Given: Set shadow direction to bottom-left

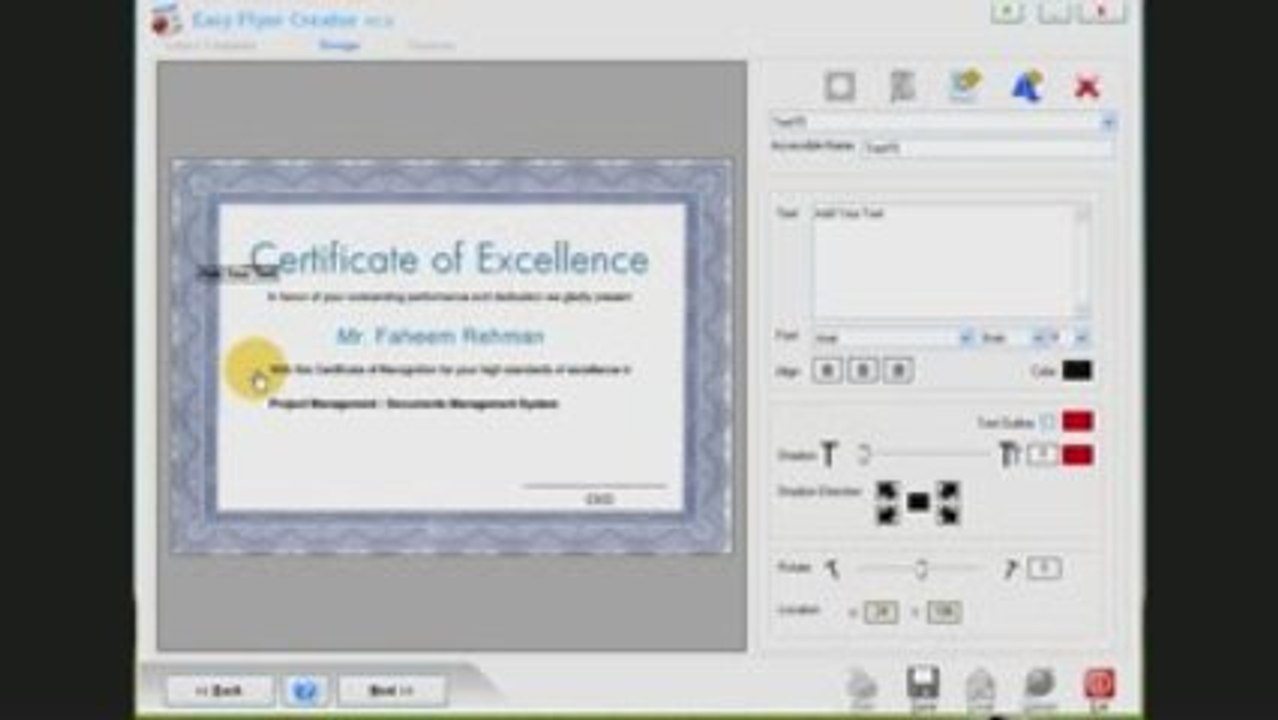Looking at the screenshot, I should [x=886, y=515].
